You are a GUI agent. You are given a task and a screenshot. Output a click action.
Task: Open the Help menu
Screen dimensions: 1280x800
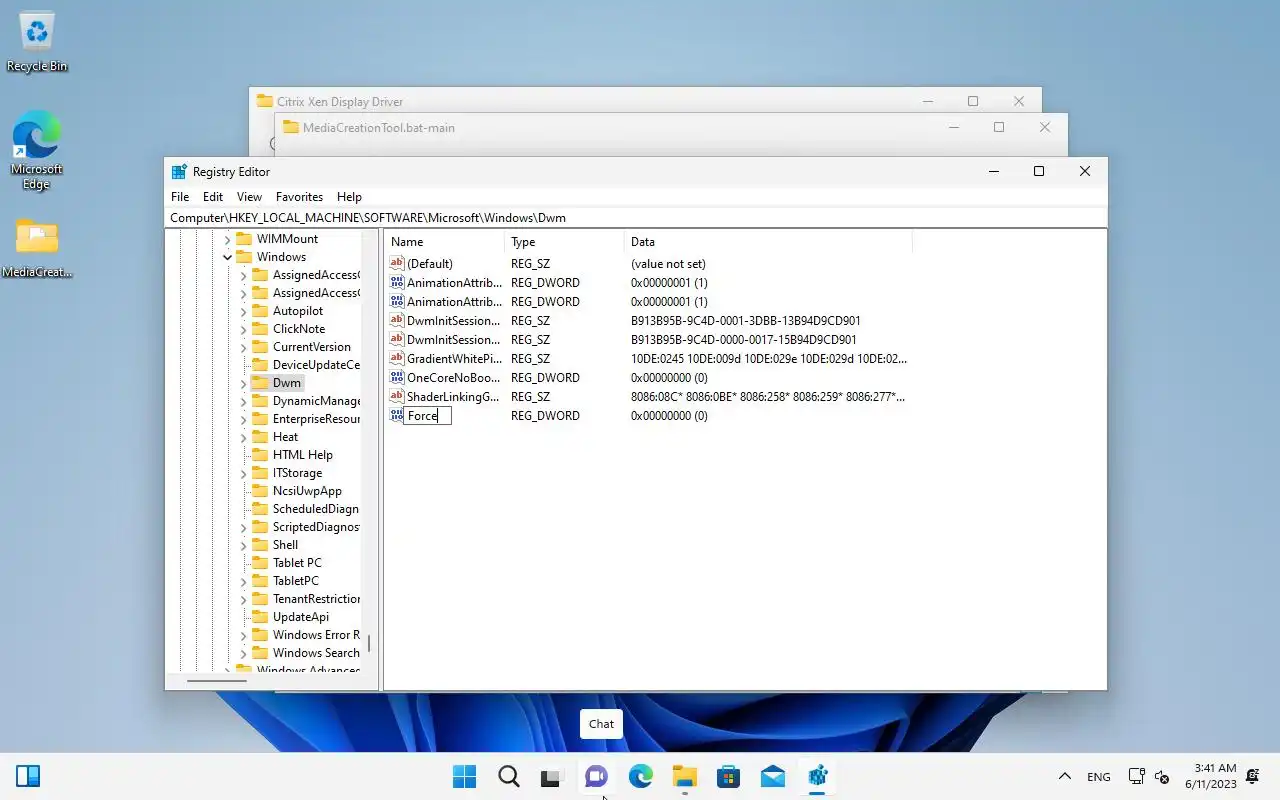click(349, 197)
